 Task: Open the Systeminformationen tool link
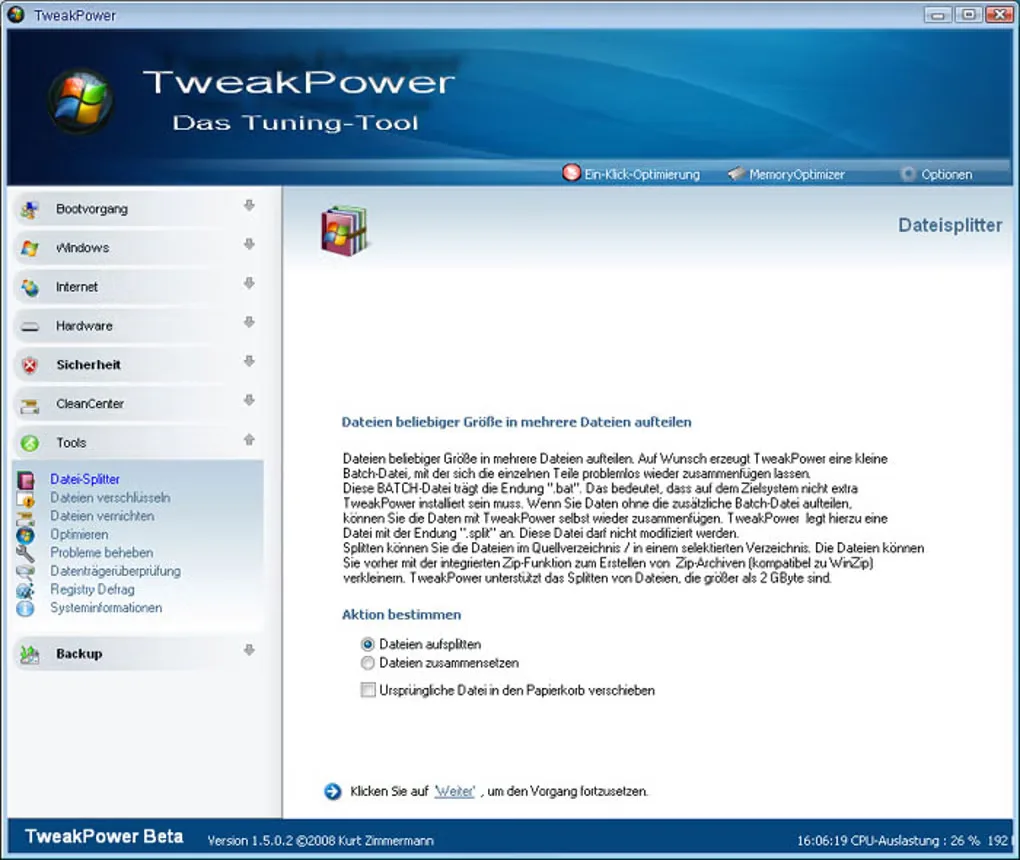(x=106, y=608)
